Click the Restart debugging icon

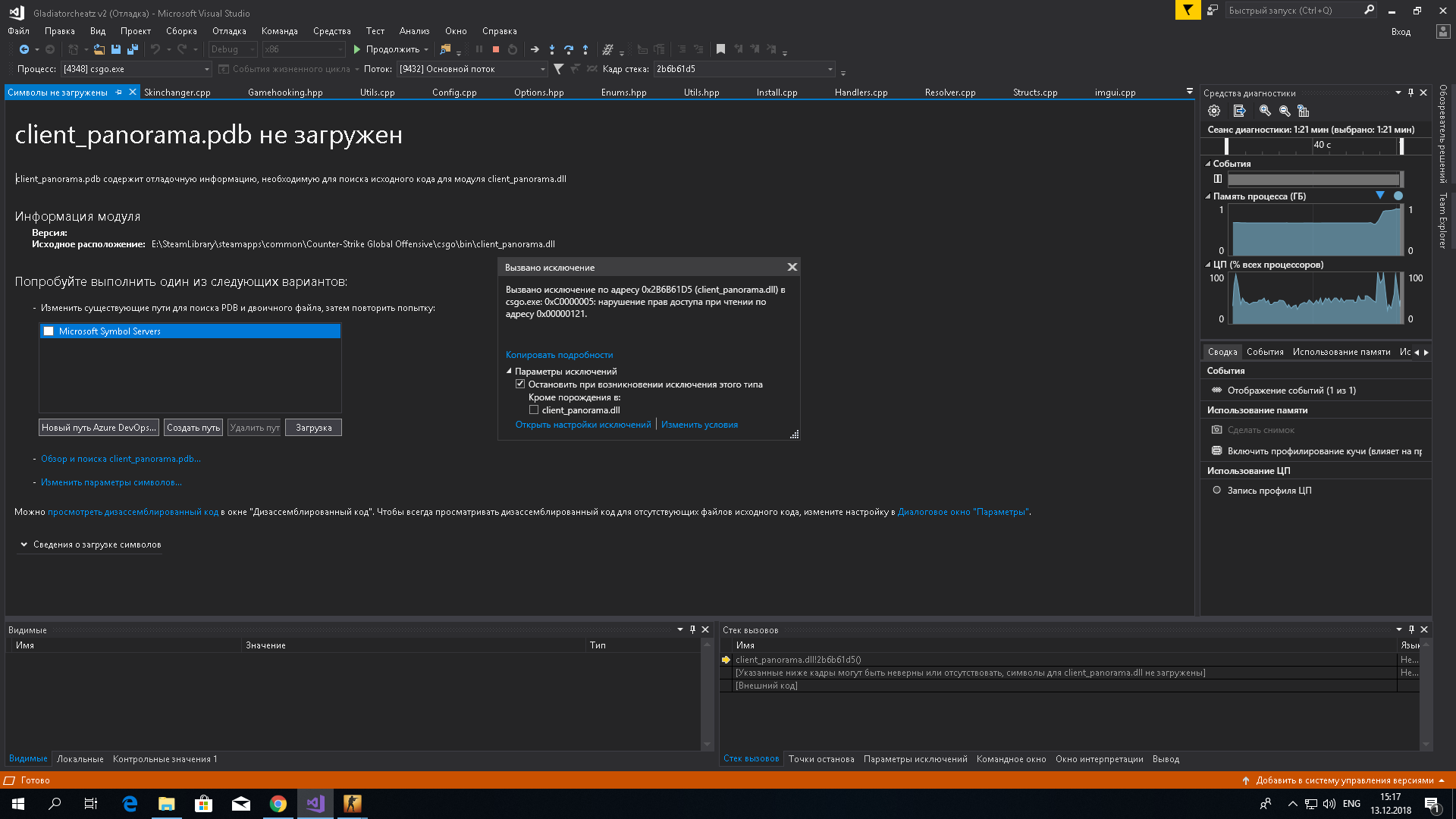tap(513, 49)
